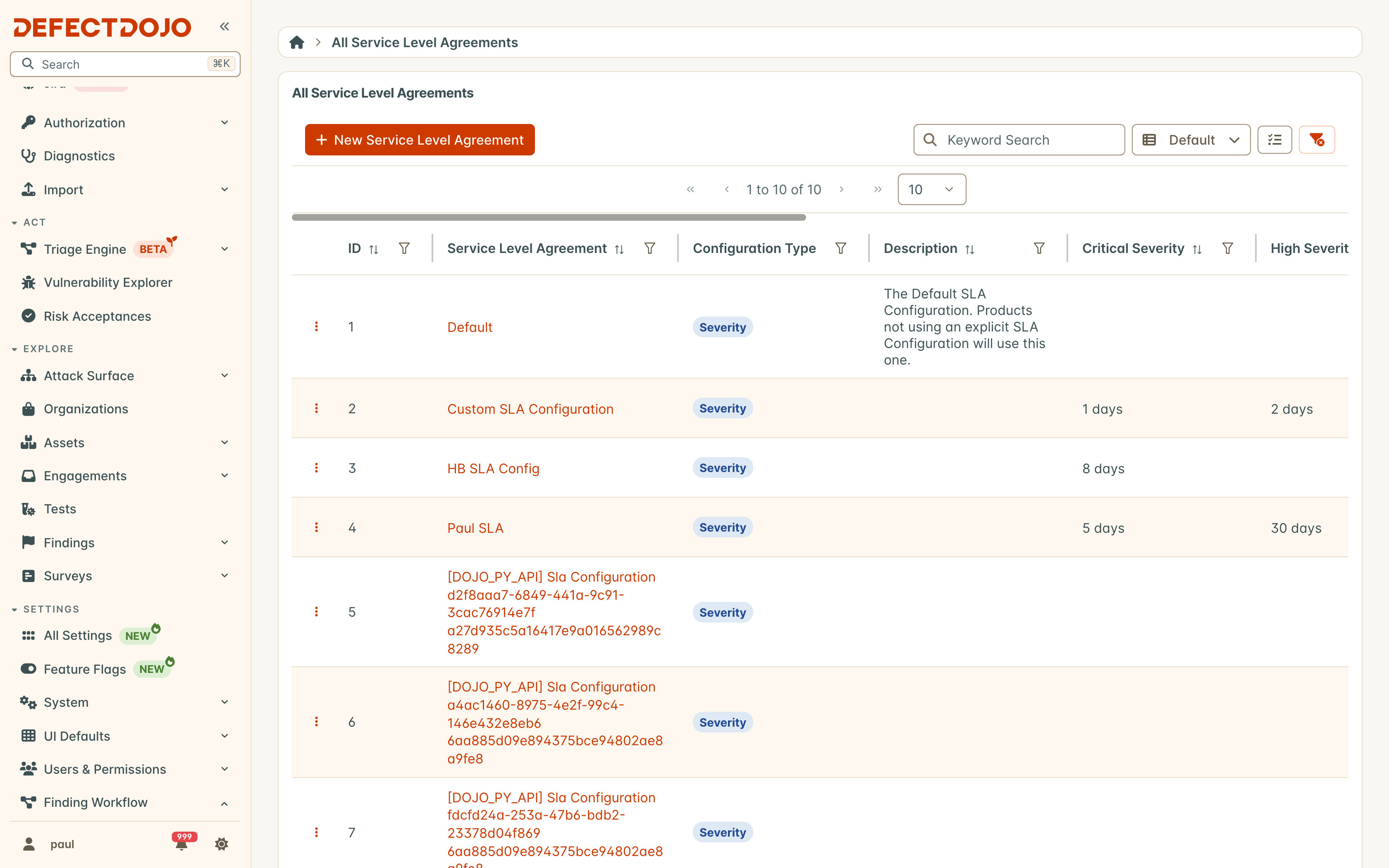Open the Default table view dropdown

[x=1191, y=140]
